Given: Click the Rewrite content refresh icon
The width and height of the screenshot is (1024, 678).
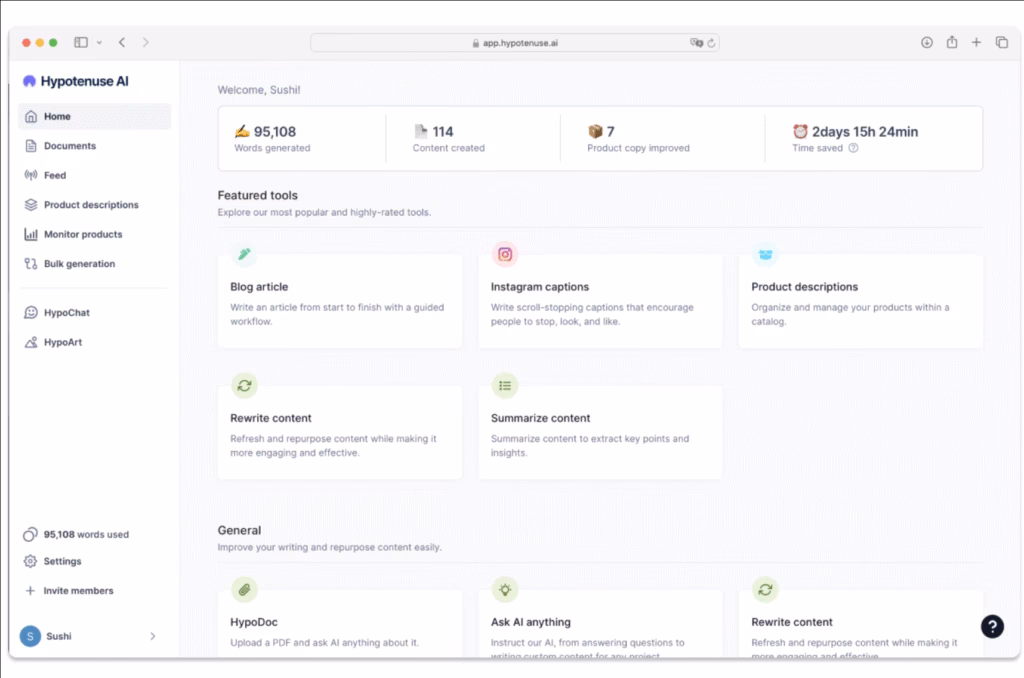Looking at the screenshot, I should [244, 385].
